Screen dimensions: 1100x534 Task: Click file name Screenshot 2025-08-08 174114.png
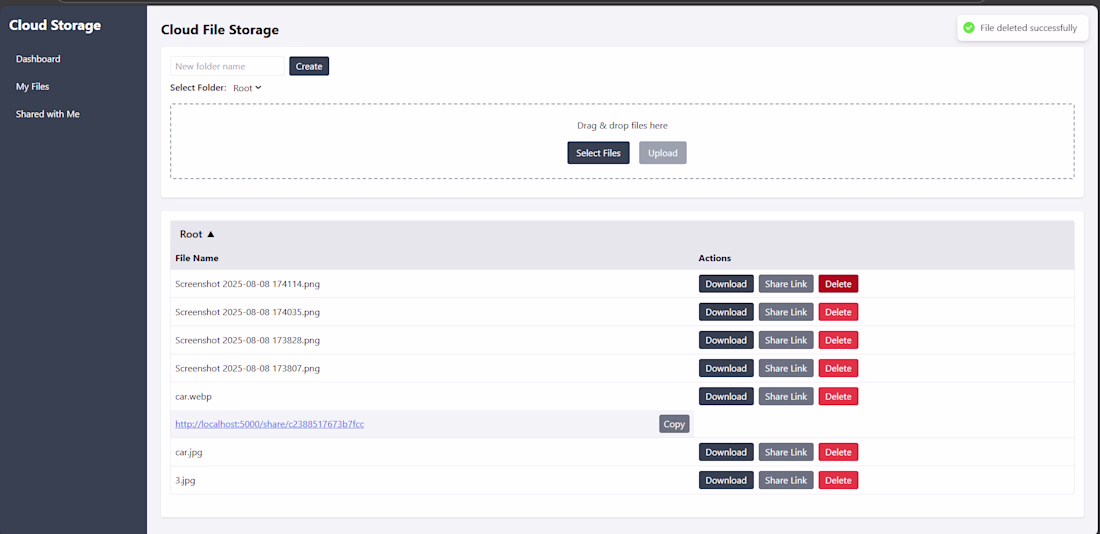pos(248,284)
